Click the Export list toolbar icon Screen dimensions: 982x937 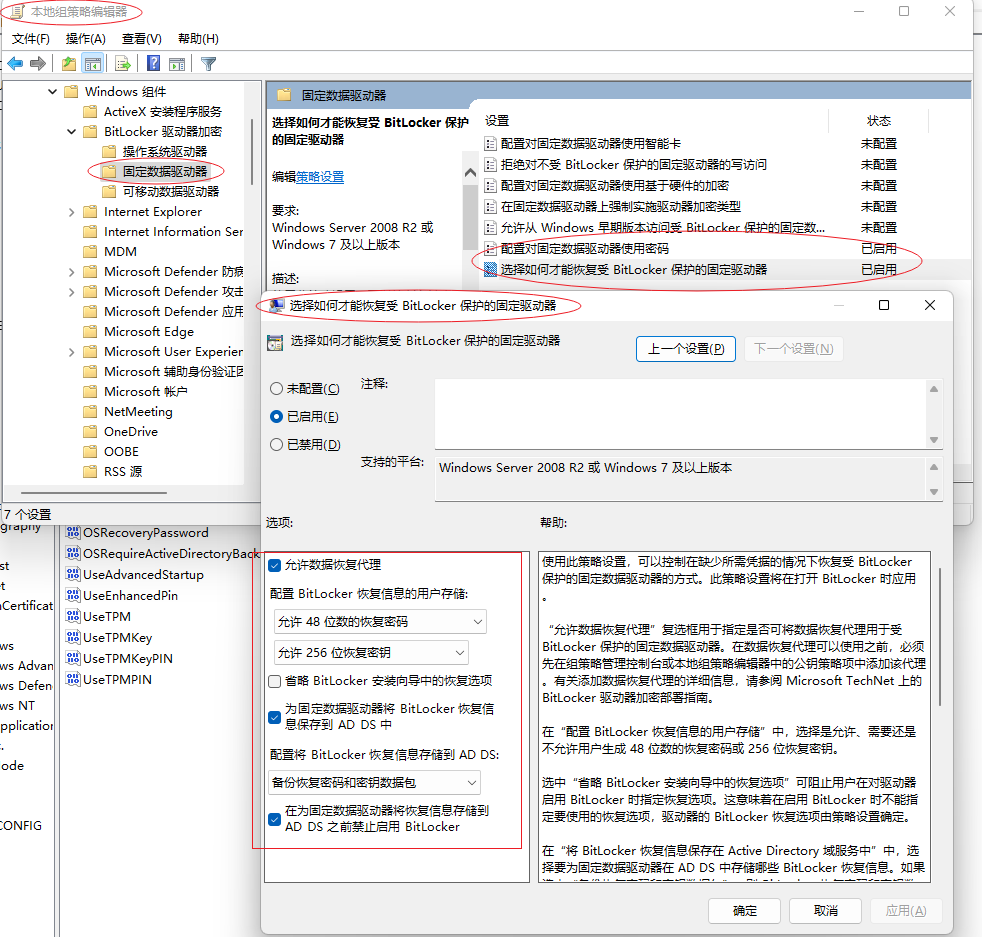click(x=123, y=63)
